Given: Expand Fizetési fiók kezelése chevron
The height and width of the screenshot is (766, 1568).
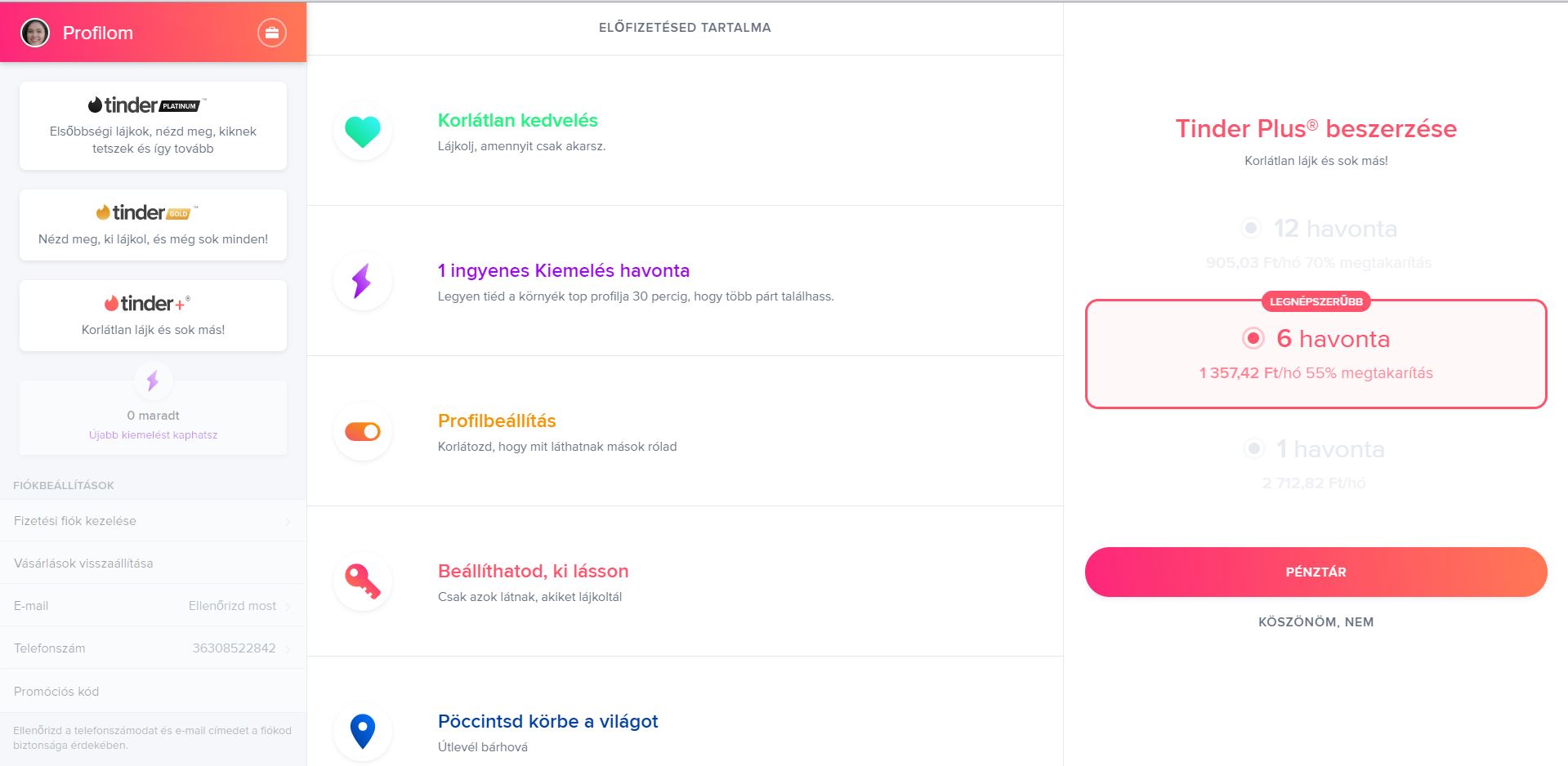Looking at the screenshot, I should pos(288,521).
